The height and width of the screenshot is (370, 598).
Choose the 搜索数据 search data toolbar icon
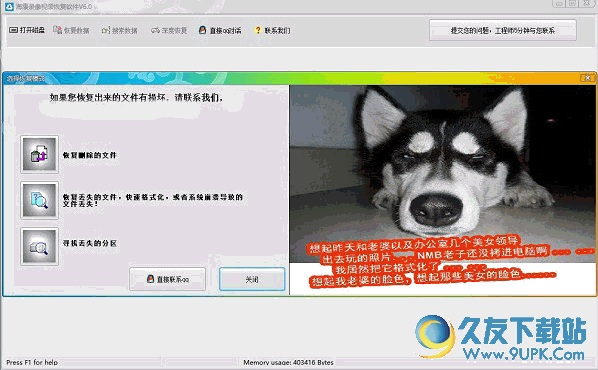106,30
